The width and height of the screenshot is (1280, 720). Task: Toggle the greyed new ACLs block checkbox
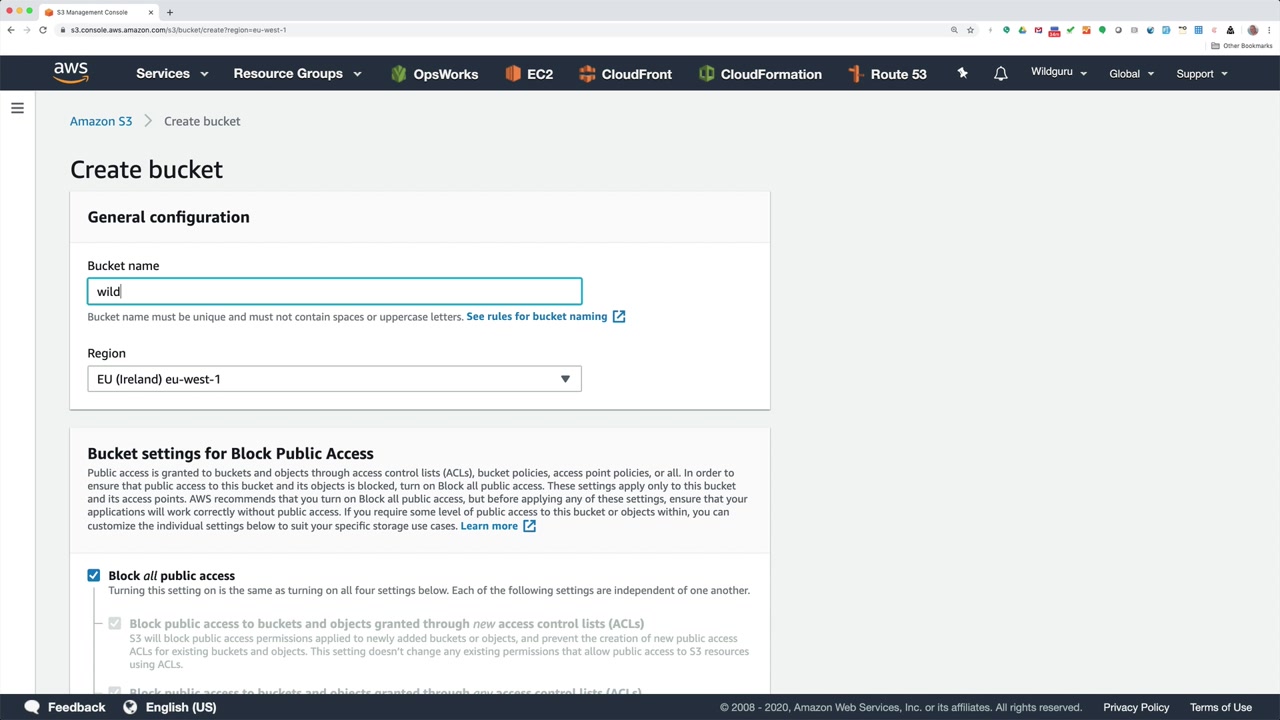click(115, 624)
